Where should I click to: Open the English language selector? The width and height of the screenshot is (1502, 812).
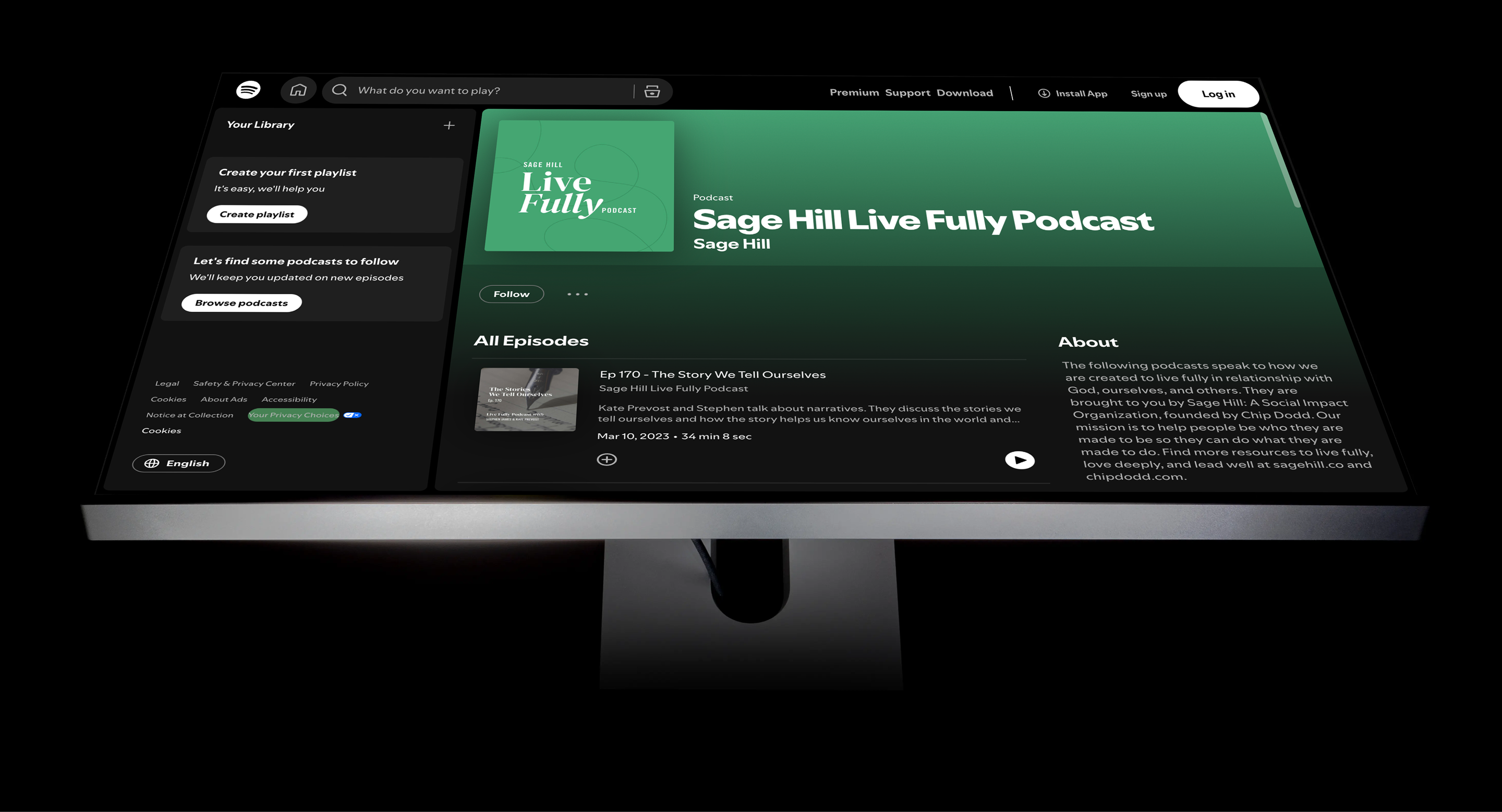[x=178, y=464]
